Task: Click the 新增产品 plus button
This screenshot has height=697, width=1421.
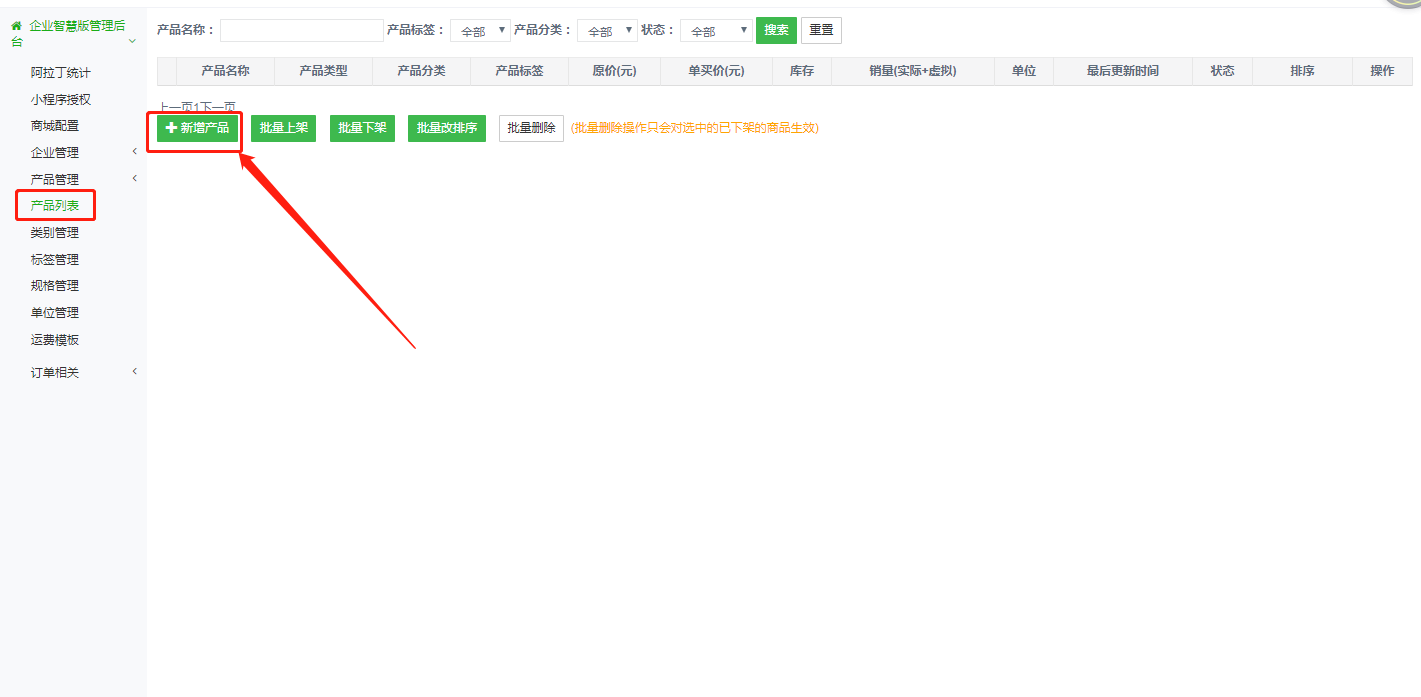Action: click(197, 128)
